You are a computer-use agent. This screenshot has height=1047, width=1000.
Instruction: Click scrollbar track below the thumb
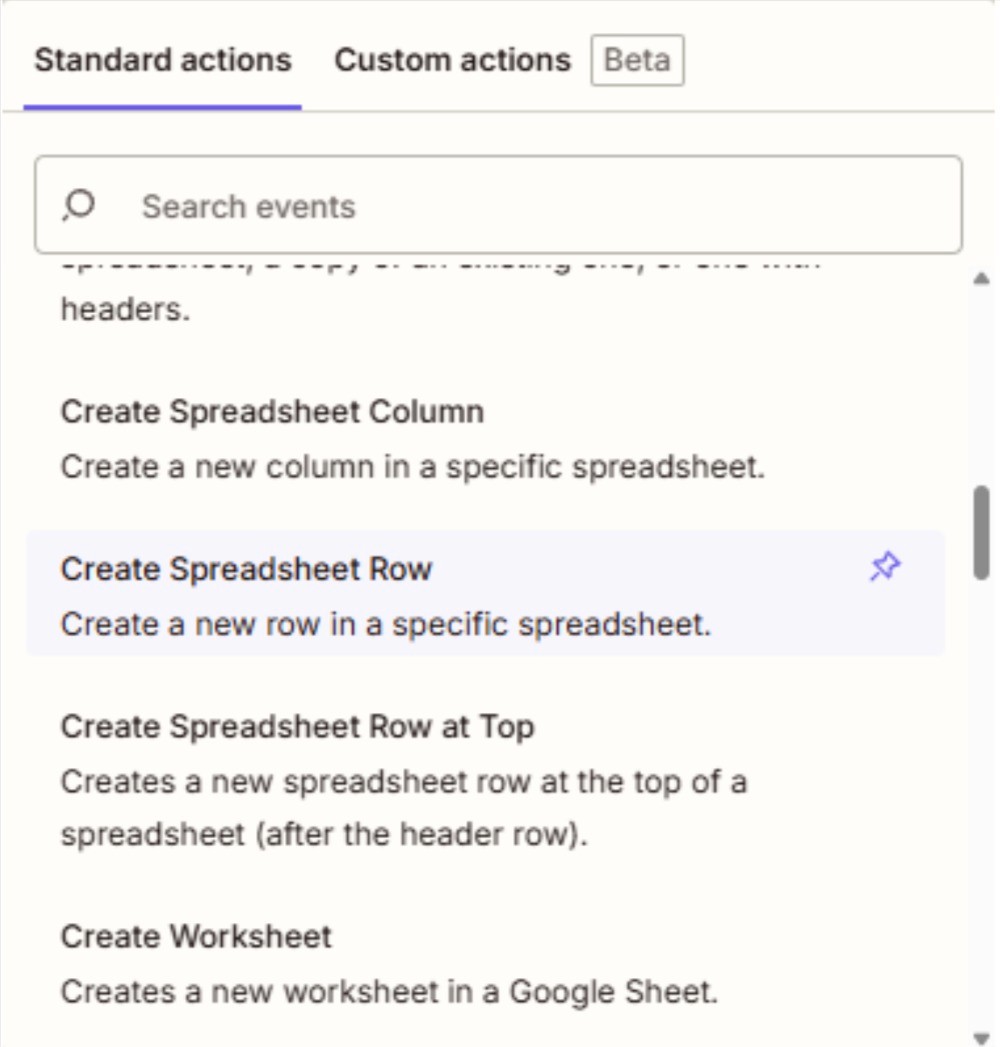[981, 800]
